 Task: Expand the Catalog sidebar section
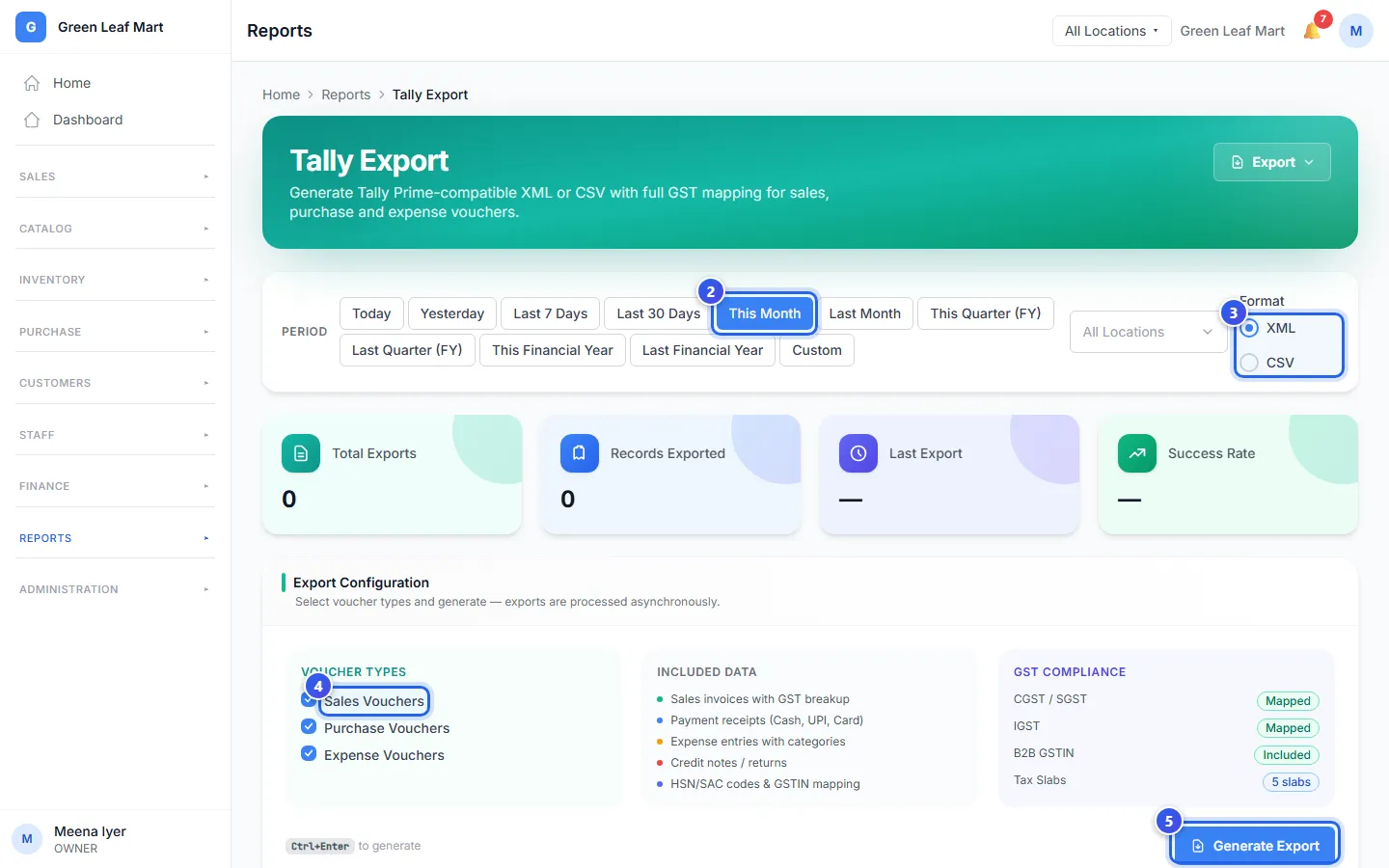tap(115, 229)
